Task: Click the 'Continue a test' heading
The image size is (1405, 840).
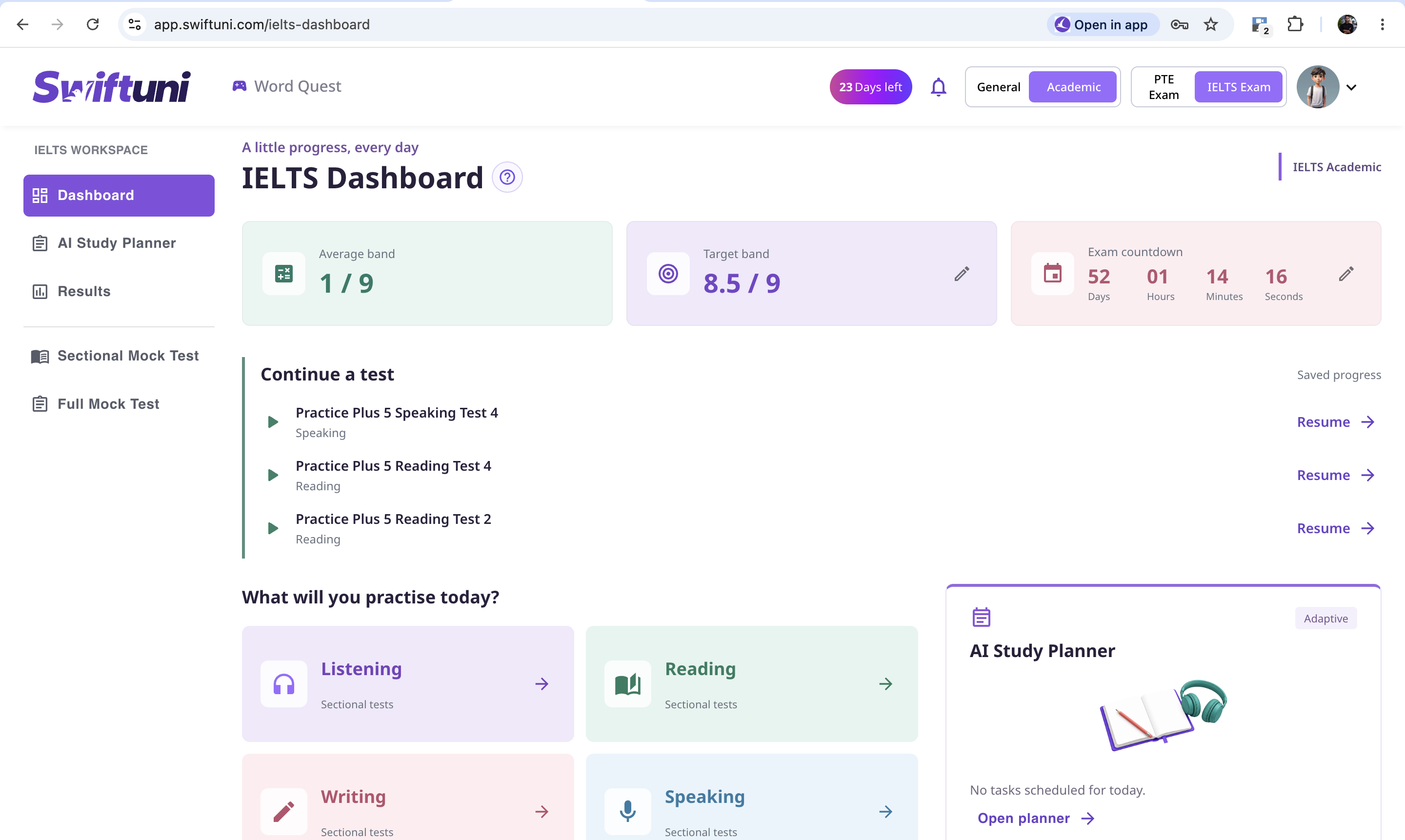Action: pos(327,374)
